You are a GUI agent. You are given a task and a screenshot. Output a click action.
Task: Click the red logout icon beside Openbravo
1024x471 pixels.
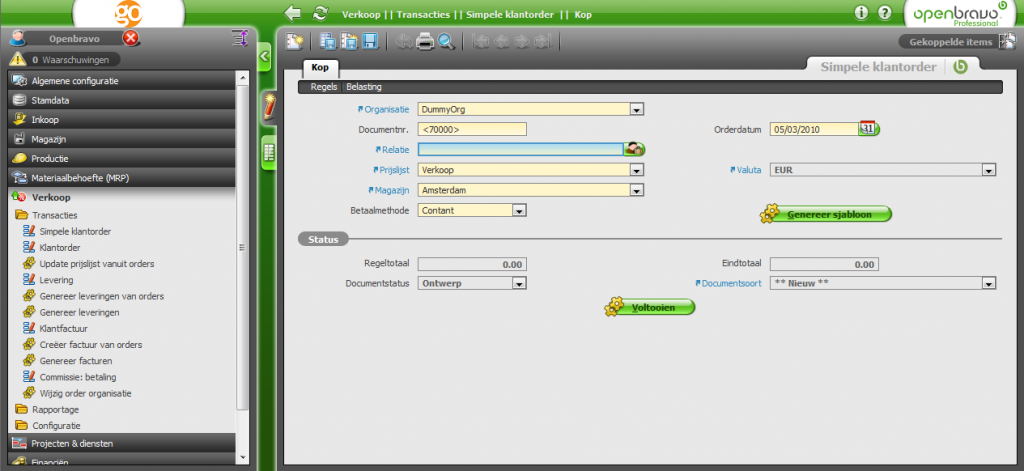pyautogui.click(x=131, y=38)
